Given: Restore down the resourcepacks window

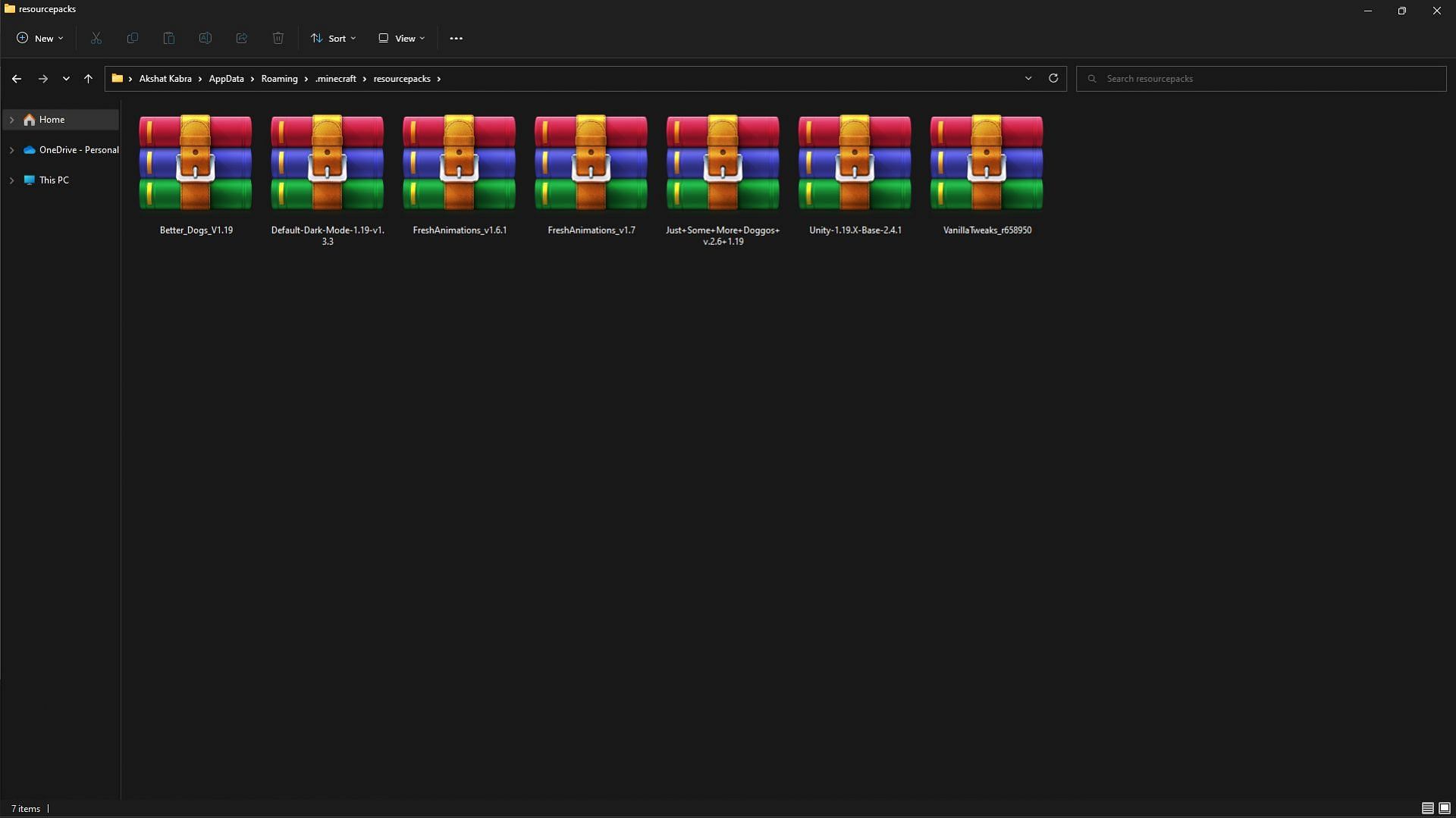Looking at the screenshot, I should click(x=1401, y=11).
